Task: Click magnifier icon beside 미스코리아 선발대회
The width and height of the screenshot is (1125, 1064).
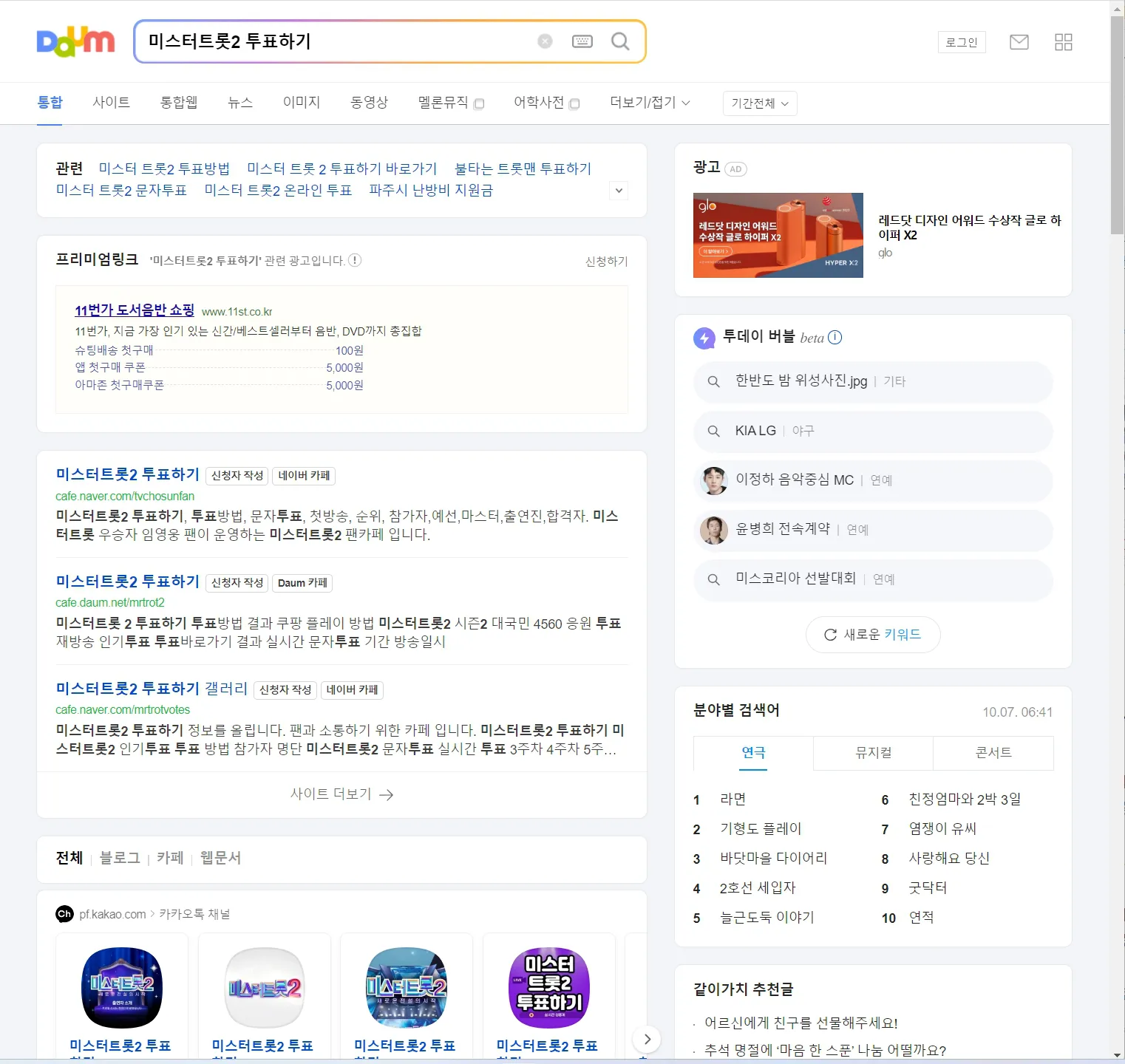Action: point(713,579)
